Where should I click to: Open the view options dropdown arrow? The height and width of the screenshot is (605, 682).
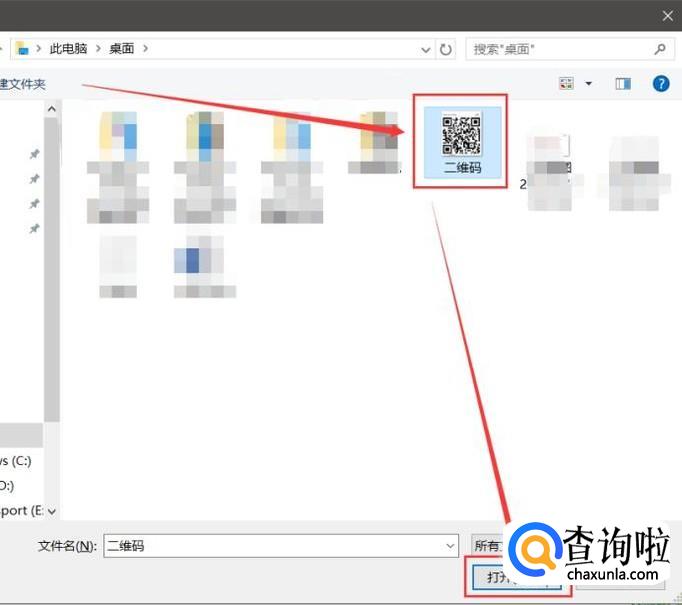click(x=588, y=84)
